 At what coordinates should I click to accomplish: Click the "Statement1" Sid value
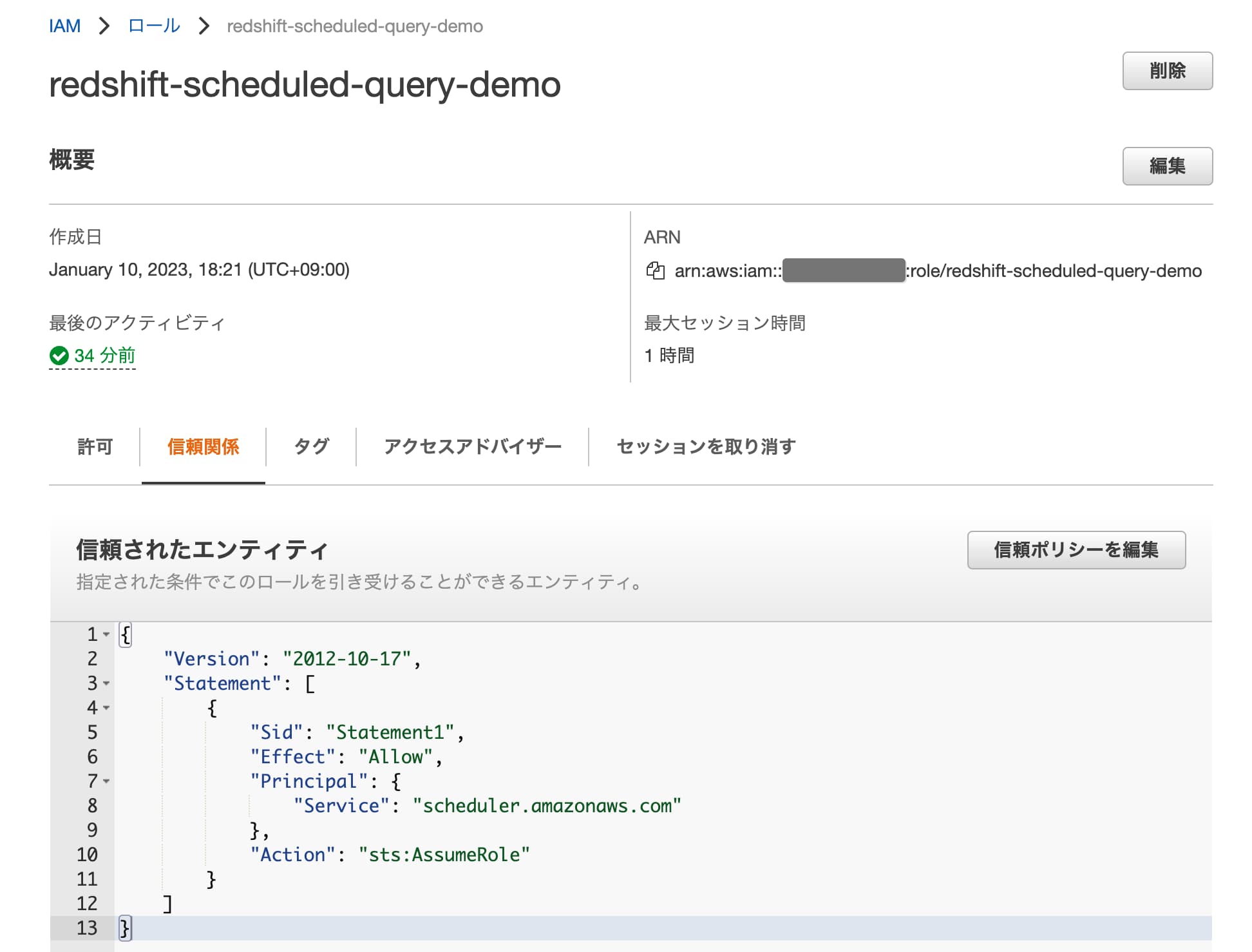click(390, 732)
